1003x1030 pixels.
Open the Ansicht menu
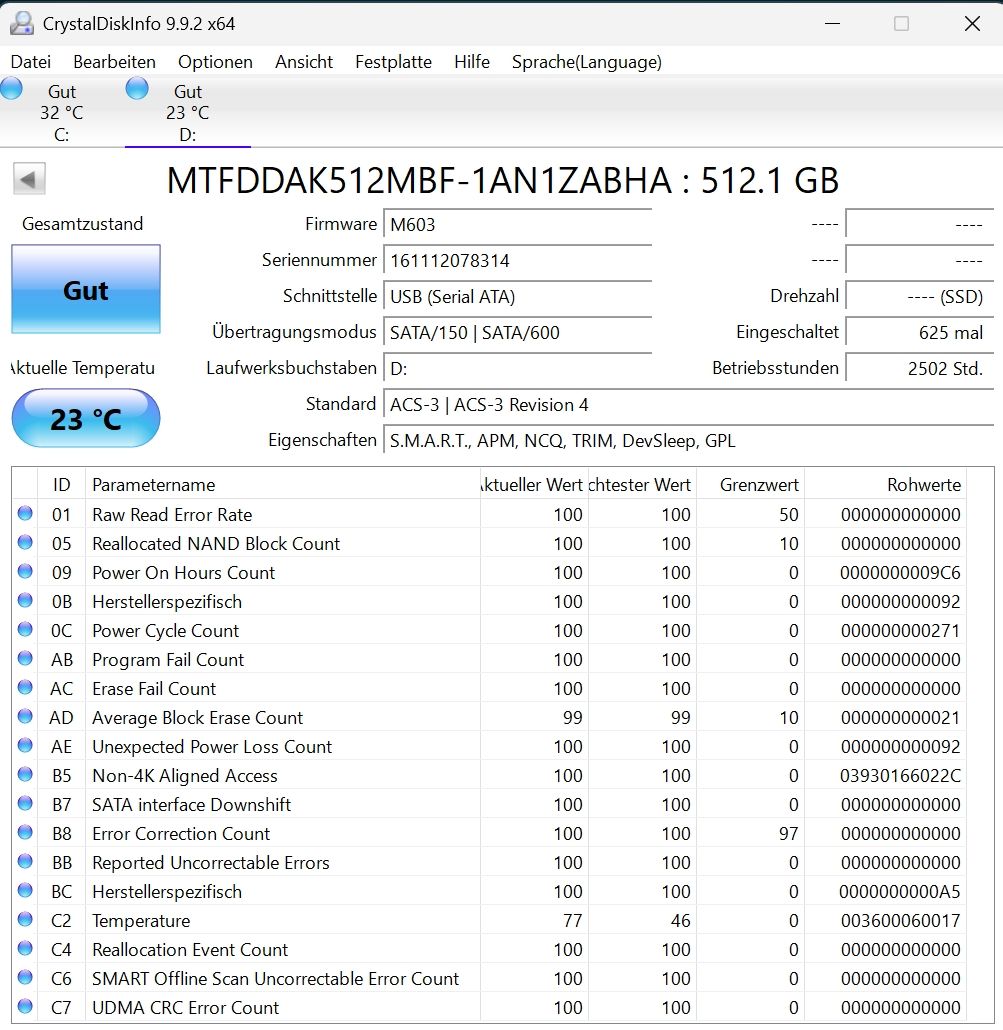pyautogui.click(x=304, y=62)
